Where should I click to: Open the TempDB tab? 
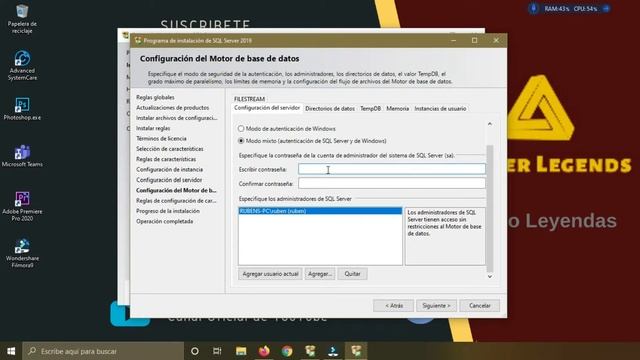pos(370,109)
